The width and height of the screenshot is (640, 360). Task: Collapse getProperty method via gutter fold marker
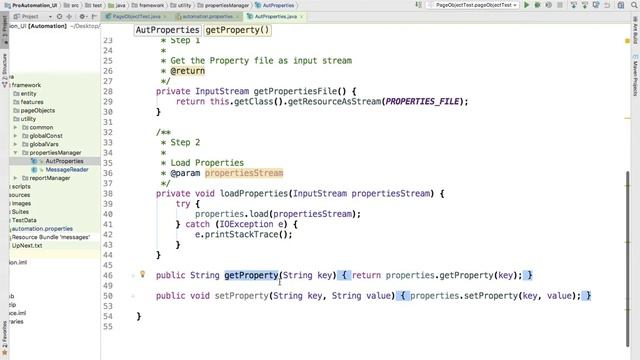click(133, 276)
